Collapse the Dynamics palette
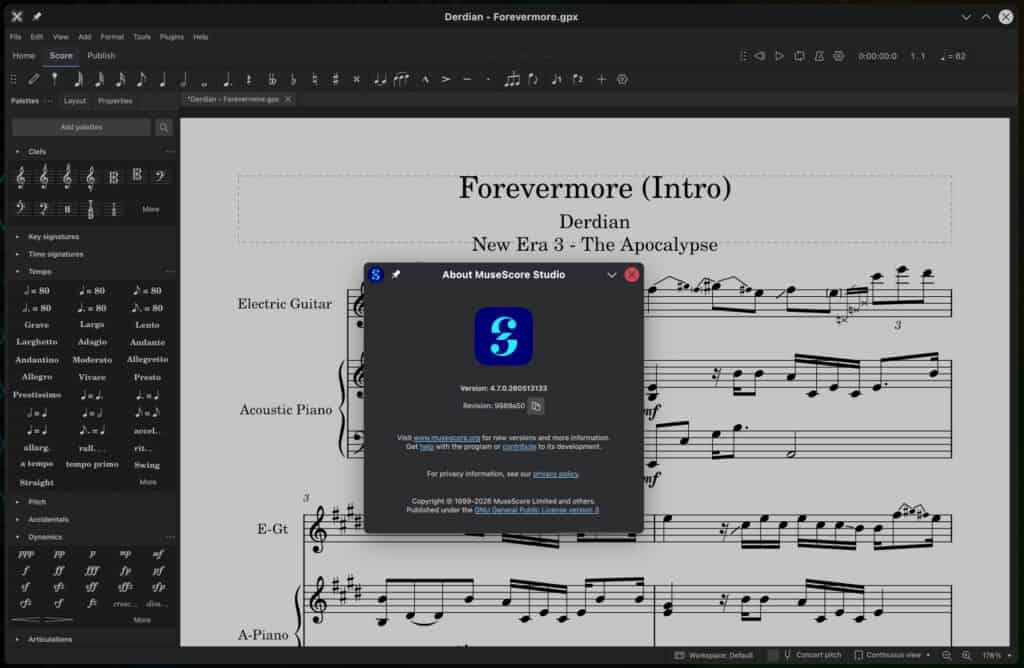This screenshot has height=668, width=1024. click(x=18, y=537)
